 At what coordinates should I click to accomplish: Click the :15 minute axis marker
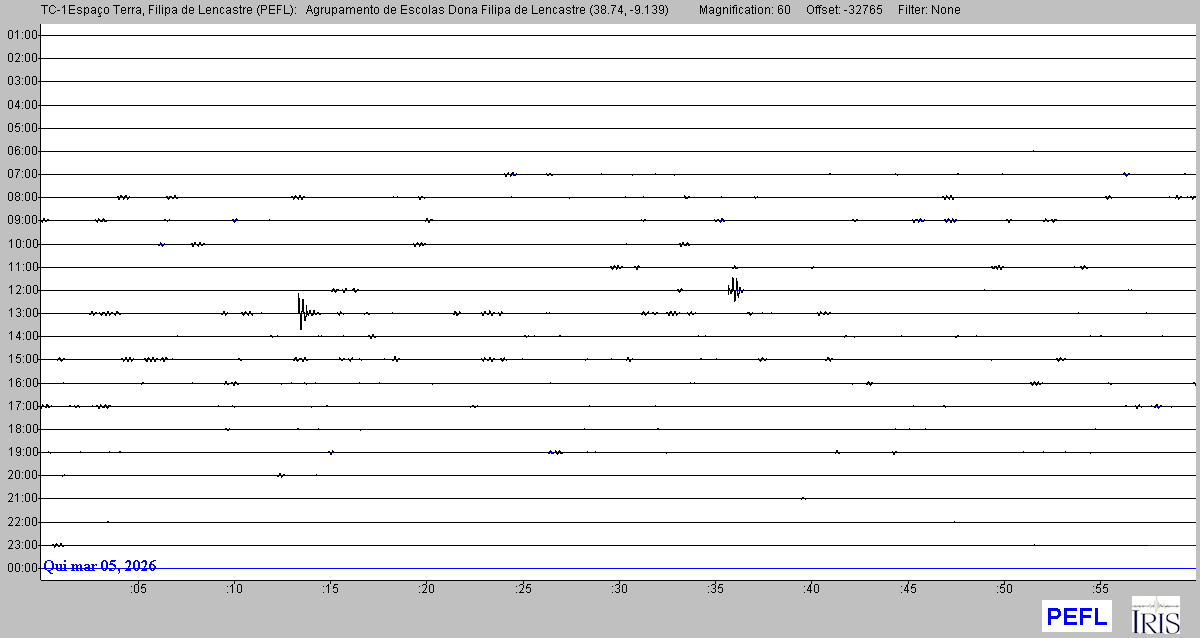(330, 589)
